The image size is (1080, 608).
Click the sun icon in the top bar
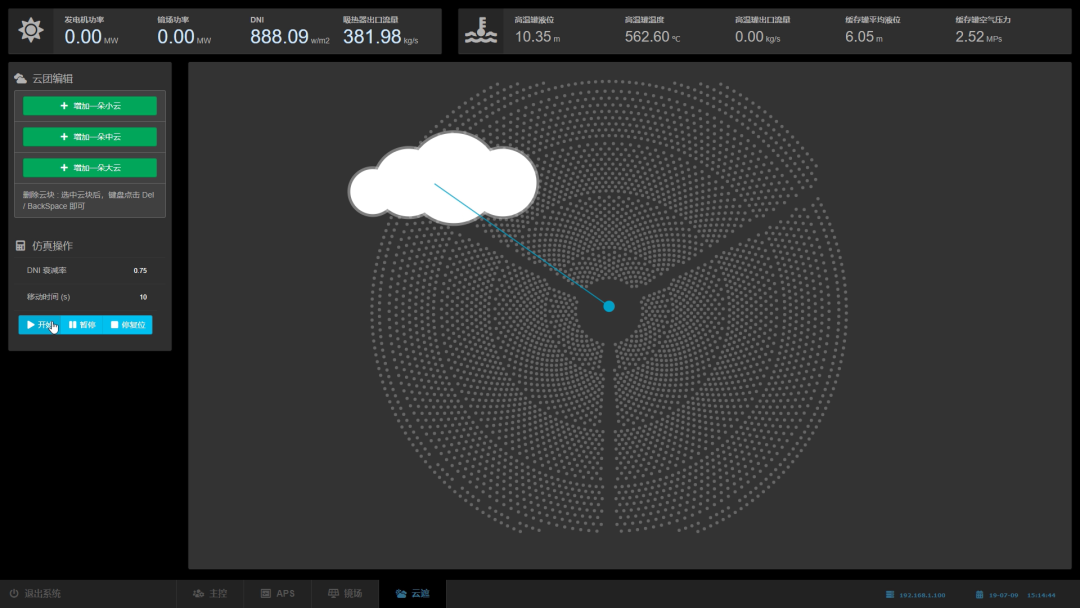[31, 31]
